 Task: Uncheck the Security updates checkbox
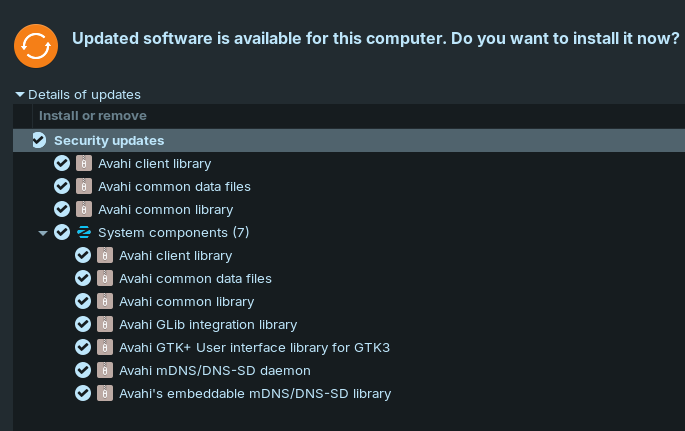[39, 140]
